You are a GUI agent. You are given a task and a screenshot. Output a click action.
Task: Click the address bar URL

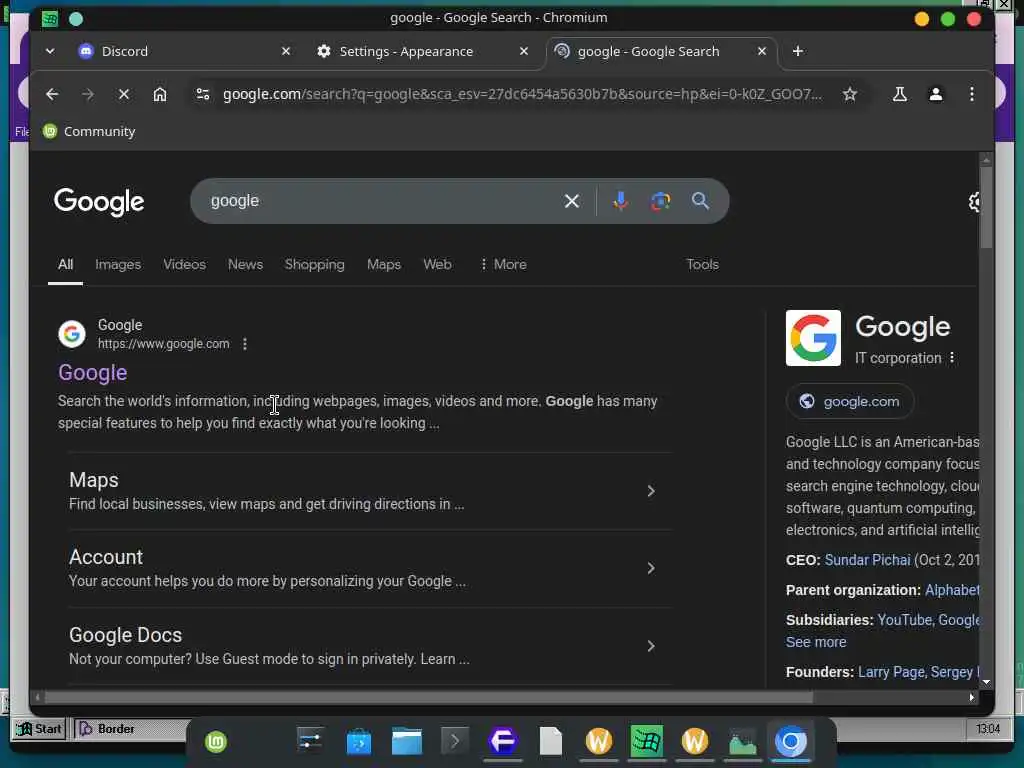(522, 94)
